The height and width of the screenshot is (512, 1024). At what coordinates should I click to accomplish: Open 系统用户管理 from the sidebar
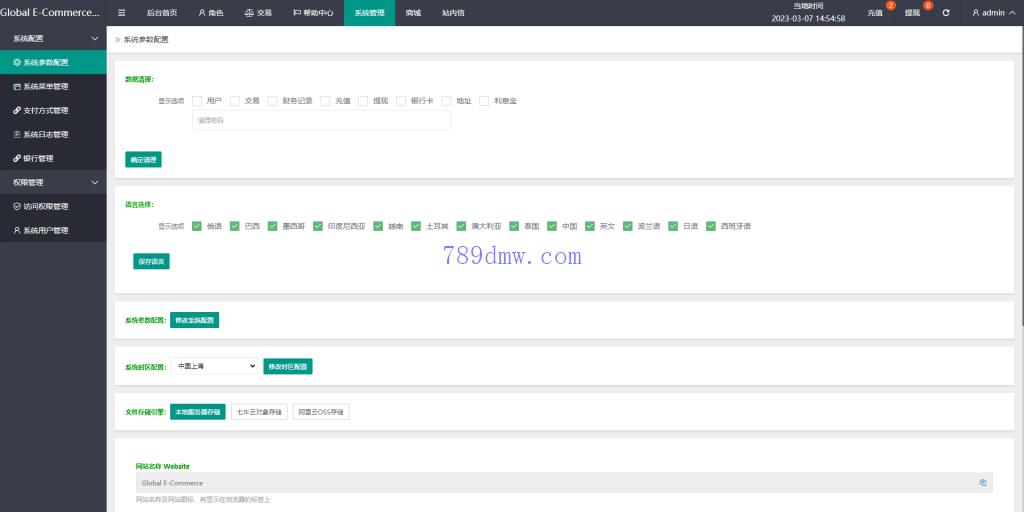pyautogui.click(x=45, y=230)
